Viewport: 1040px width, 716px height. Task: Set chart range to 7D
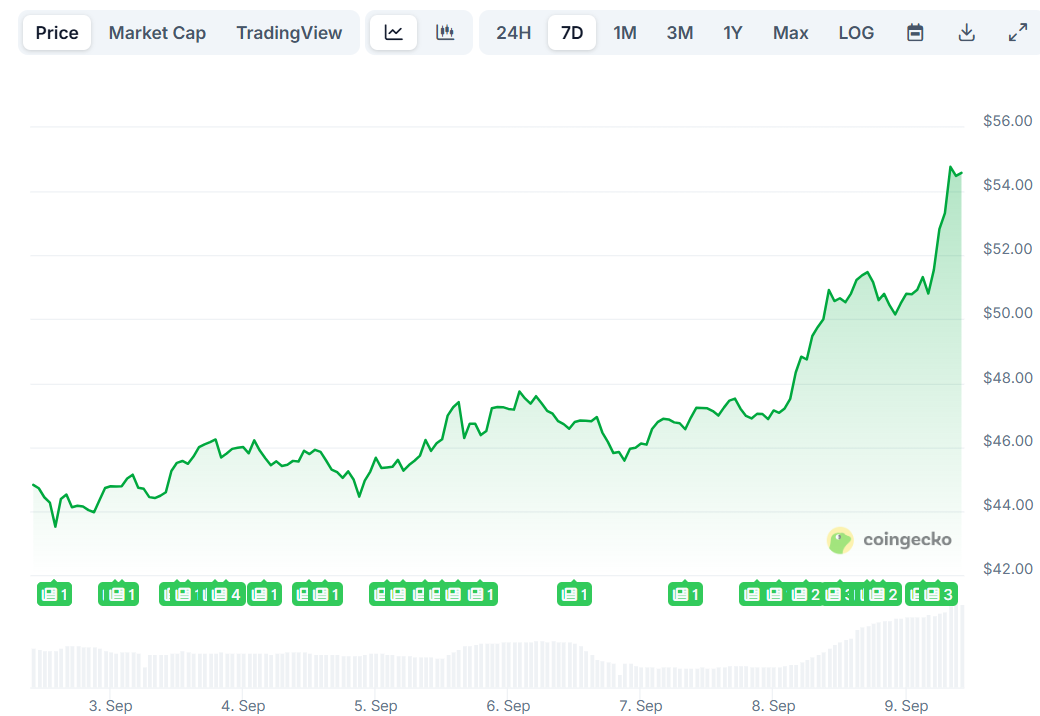[572, 32]
